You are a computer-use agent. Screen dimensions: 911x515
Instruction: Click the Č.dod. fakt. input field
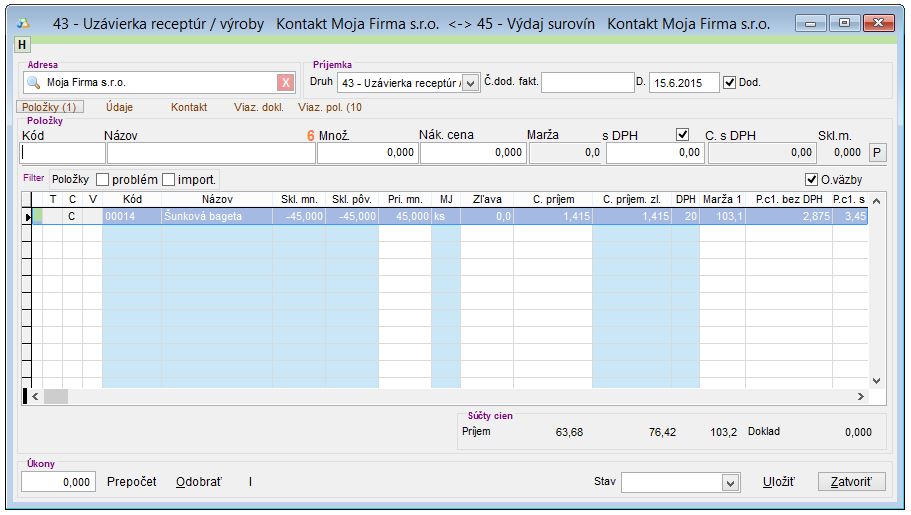coord(587,83)
